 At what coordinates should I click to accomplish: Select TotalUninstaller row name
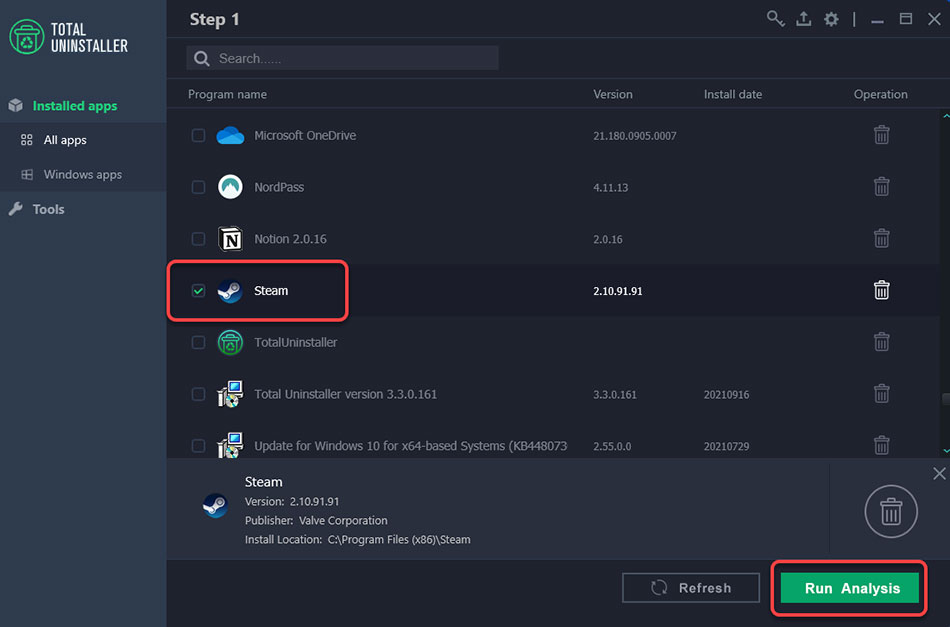tap(296, 342)
